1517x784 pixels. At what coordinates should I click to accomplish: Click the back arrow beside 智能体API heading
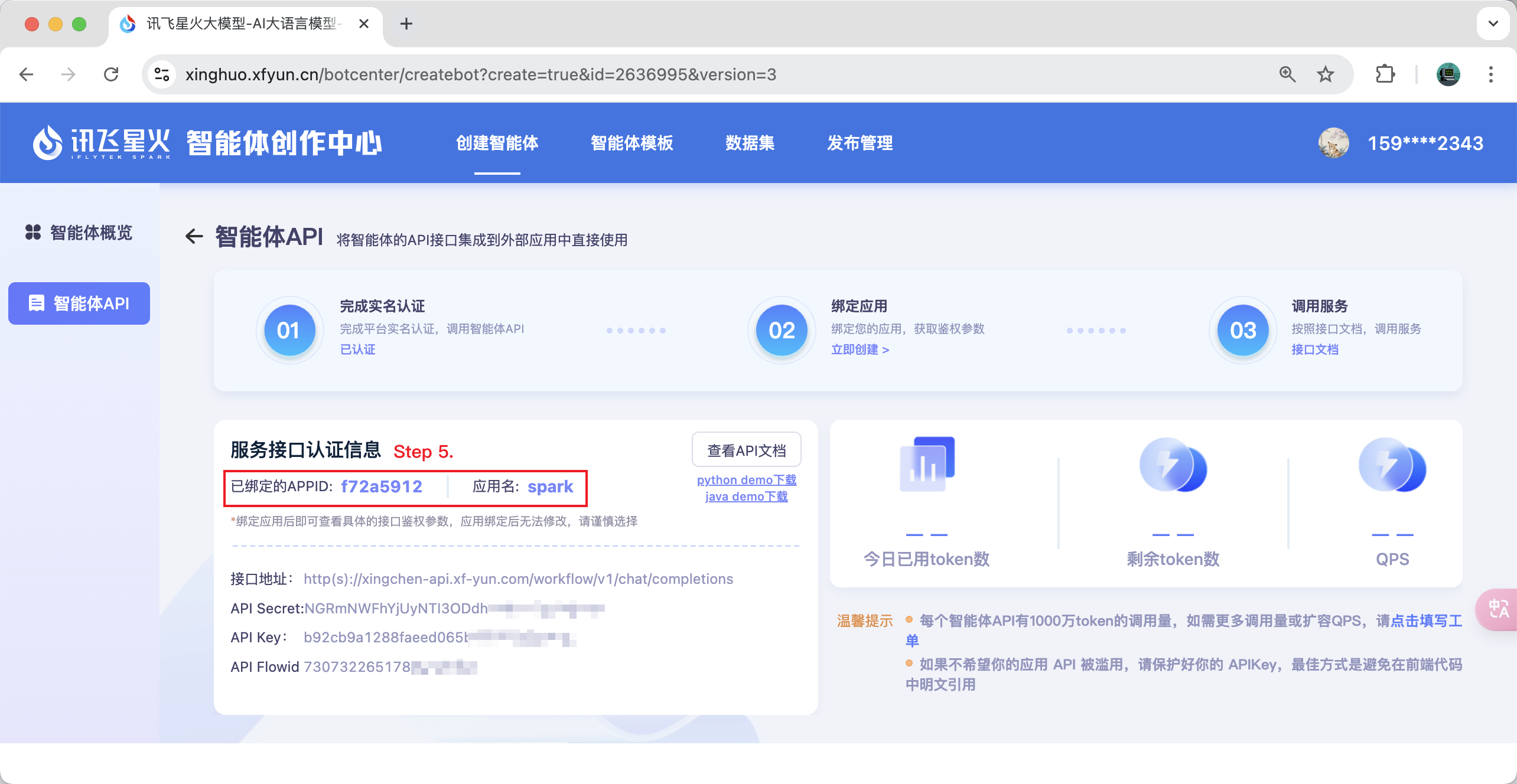(194, 237)
